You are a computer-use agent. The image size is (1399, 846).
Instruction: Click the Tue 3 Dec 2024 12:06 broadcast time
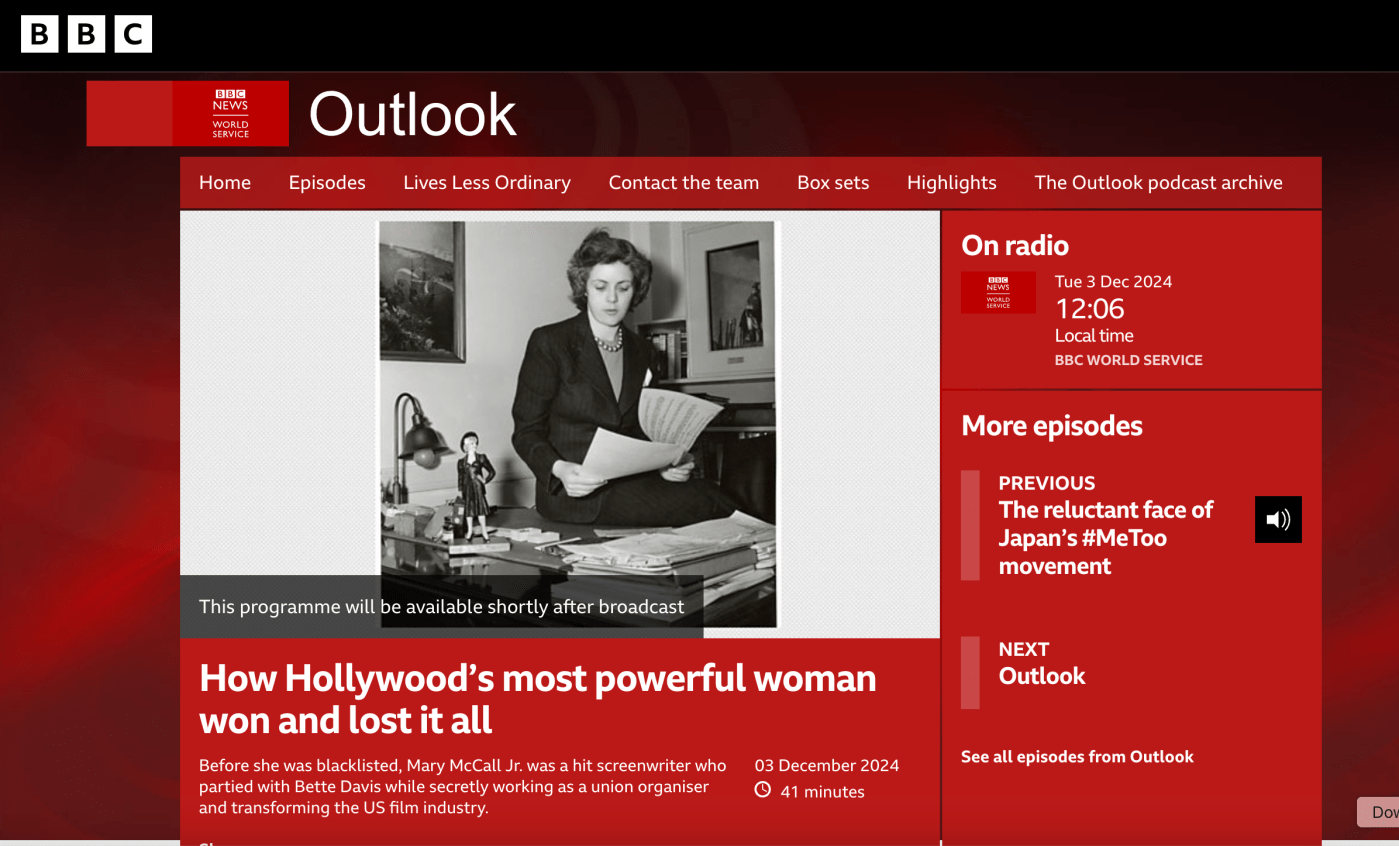click(x=1112, y=297)
